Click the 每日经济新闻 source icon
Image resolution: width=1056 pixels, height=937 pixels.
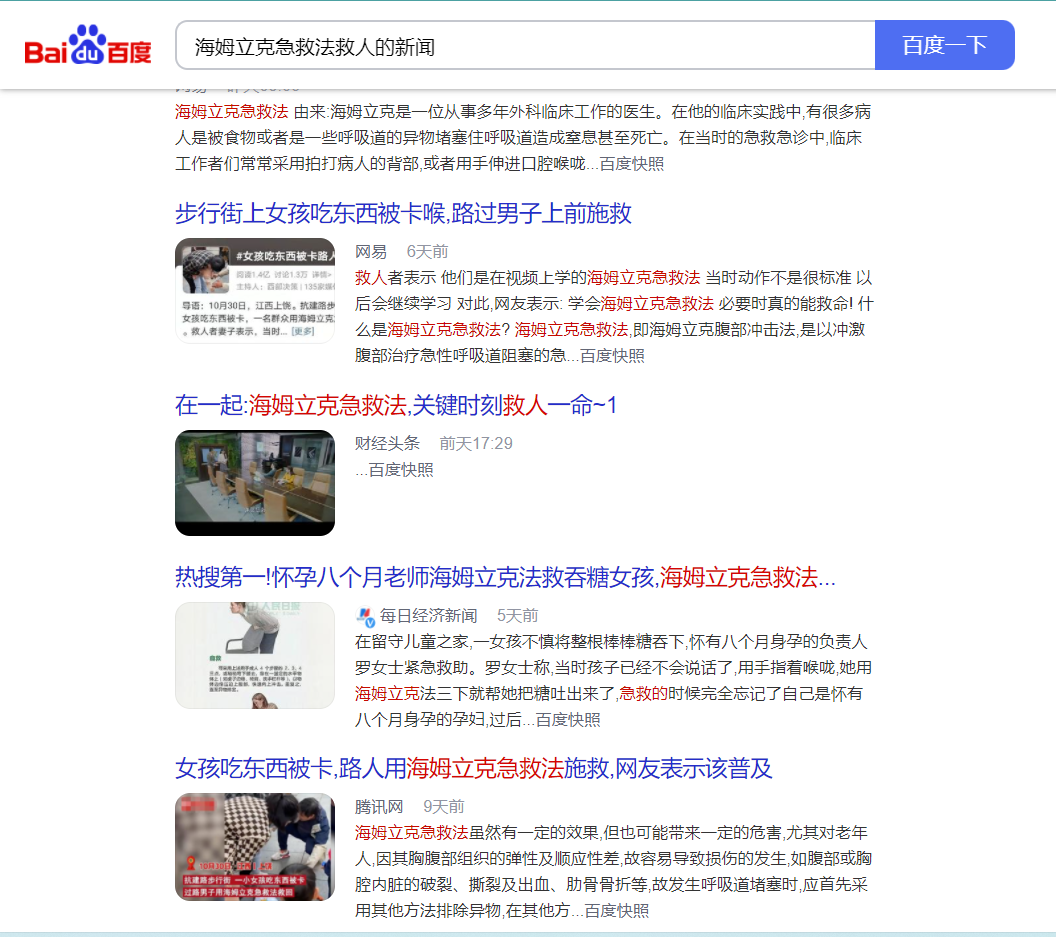tap(365, 616)
